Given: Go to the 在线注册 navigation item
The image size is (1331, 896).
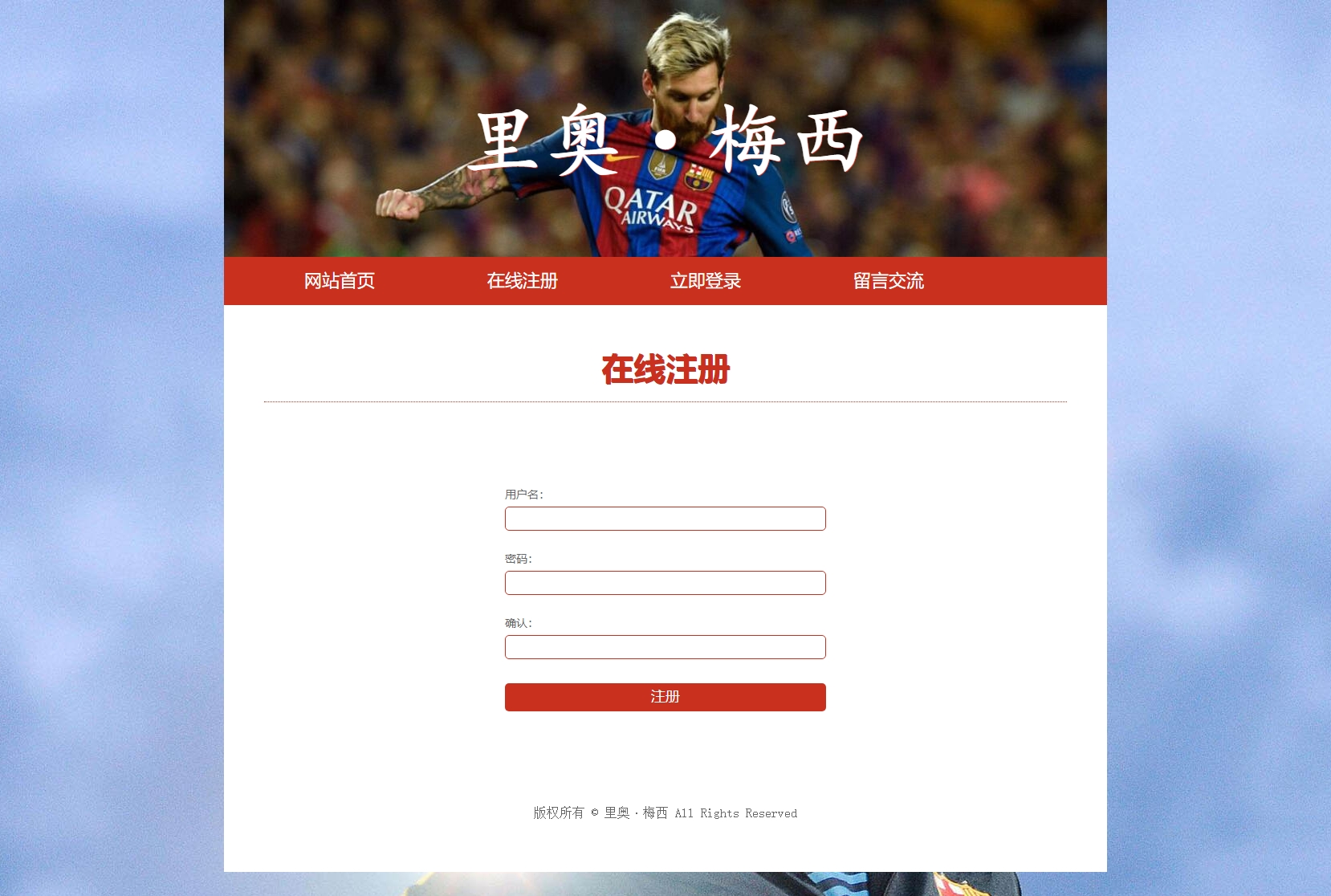Looking at the screenshot, I should (523, 281).
